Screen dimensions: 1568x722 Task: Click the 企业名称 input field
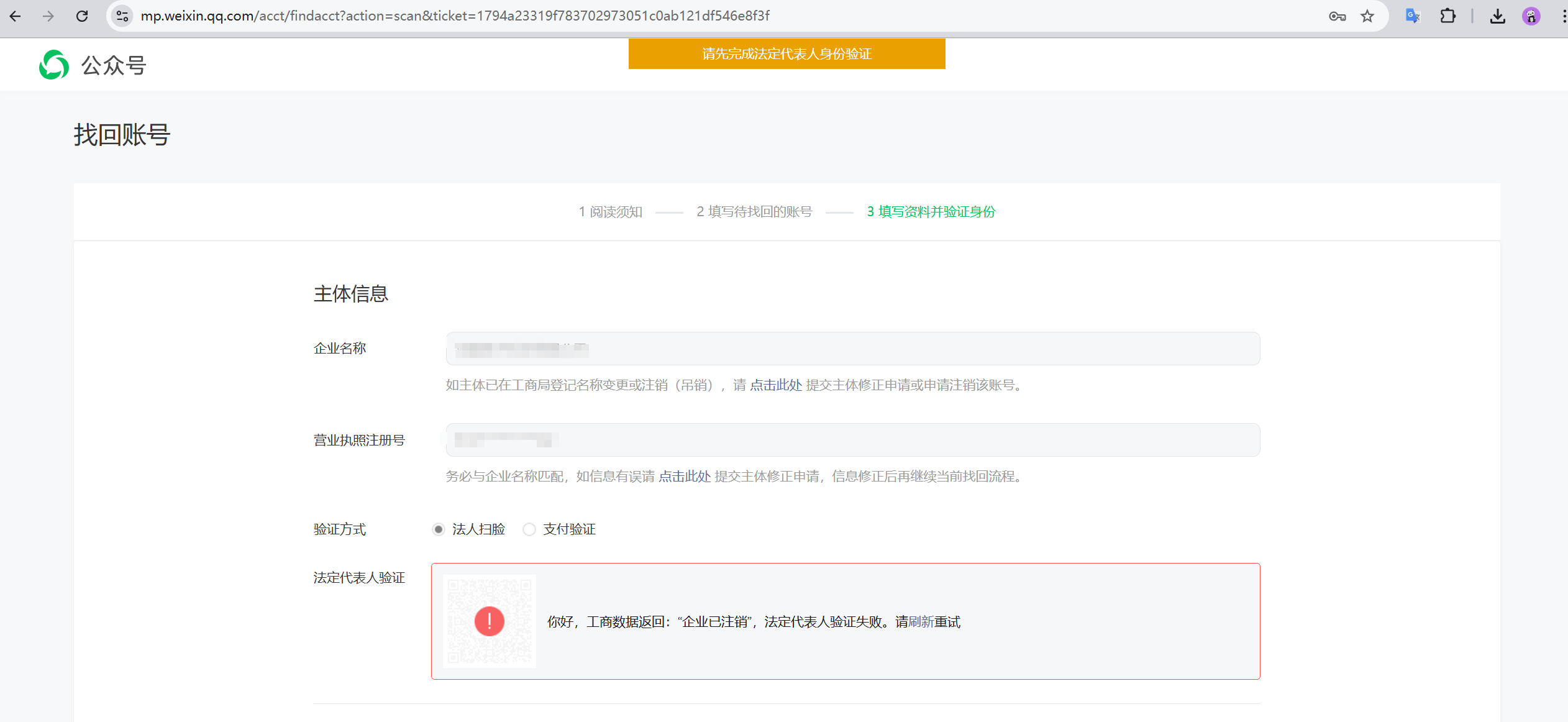pyautogui.click(x=852, y=349)
